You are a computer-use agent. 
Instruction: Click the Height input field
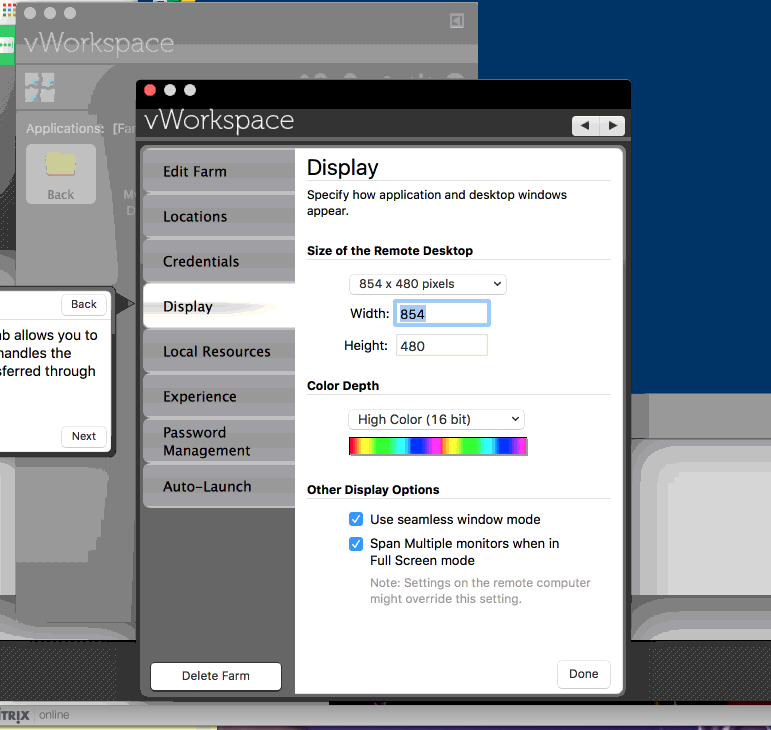(442, 346)
